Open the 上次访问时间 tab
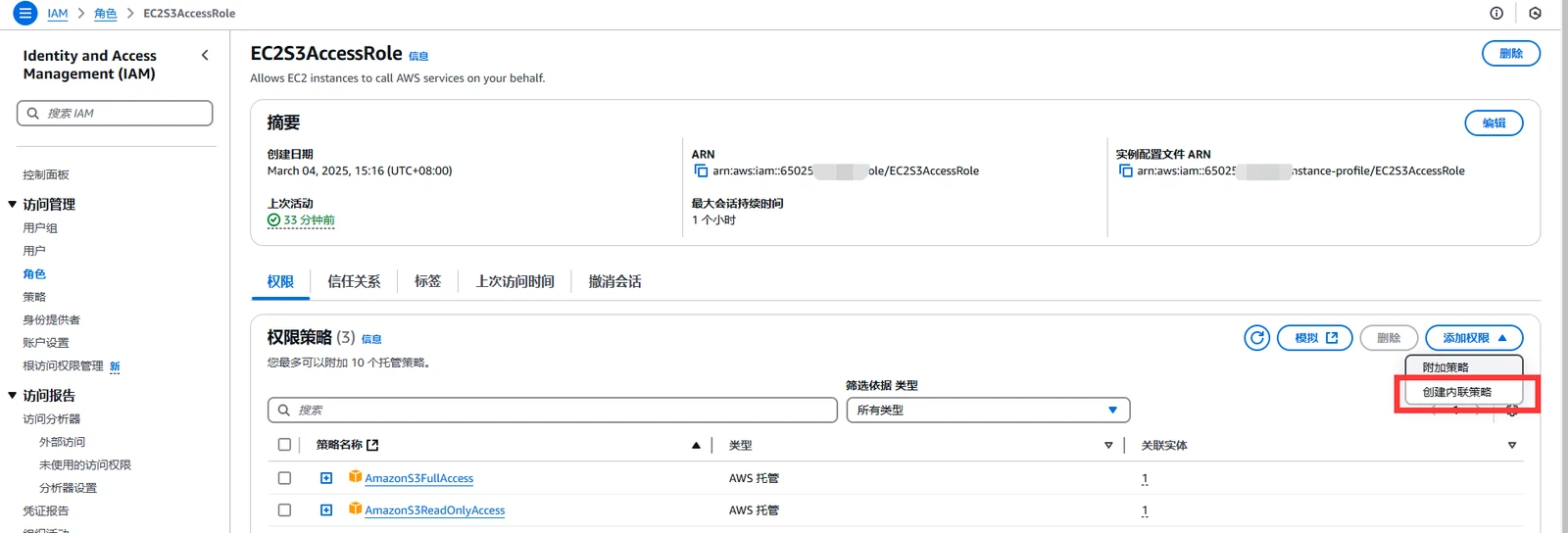 point(514,281)
